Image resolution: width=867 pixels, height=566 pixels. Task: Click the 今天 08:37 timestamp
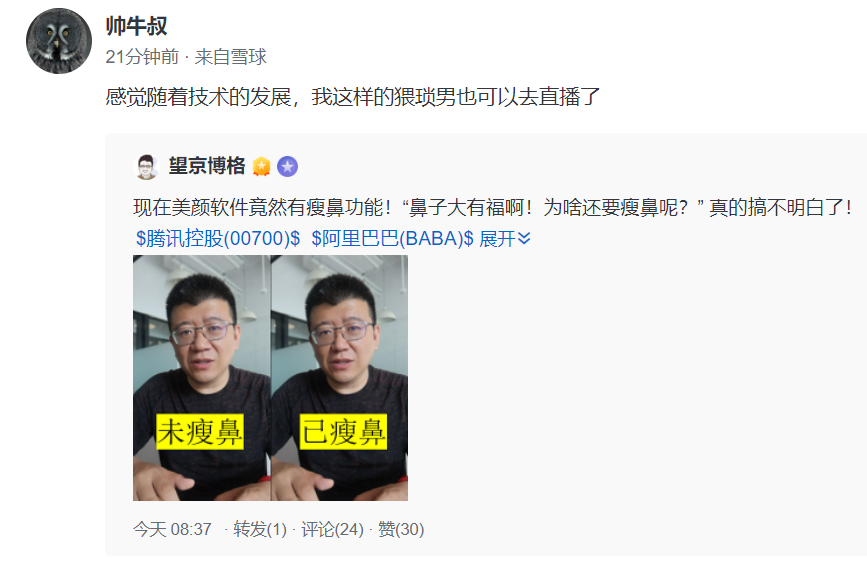[172, 530]
